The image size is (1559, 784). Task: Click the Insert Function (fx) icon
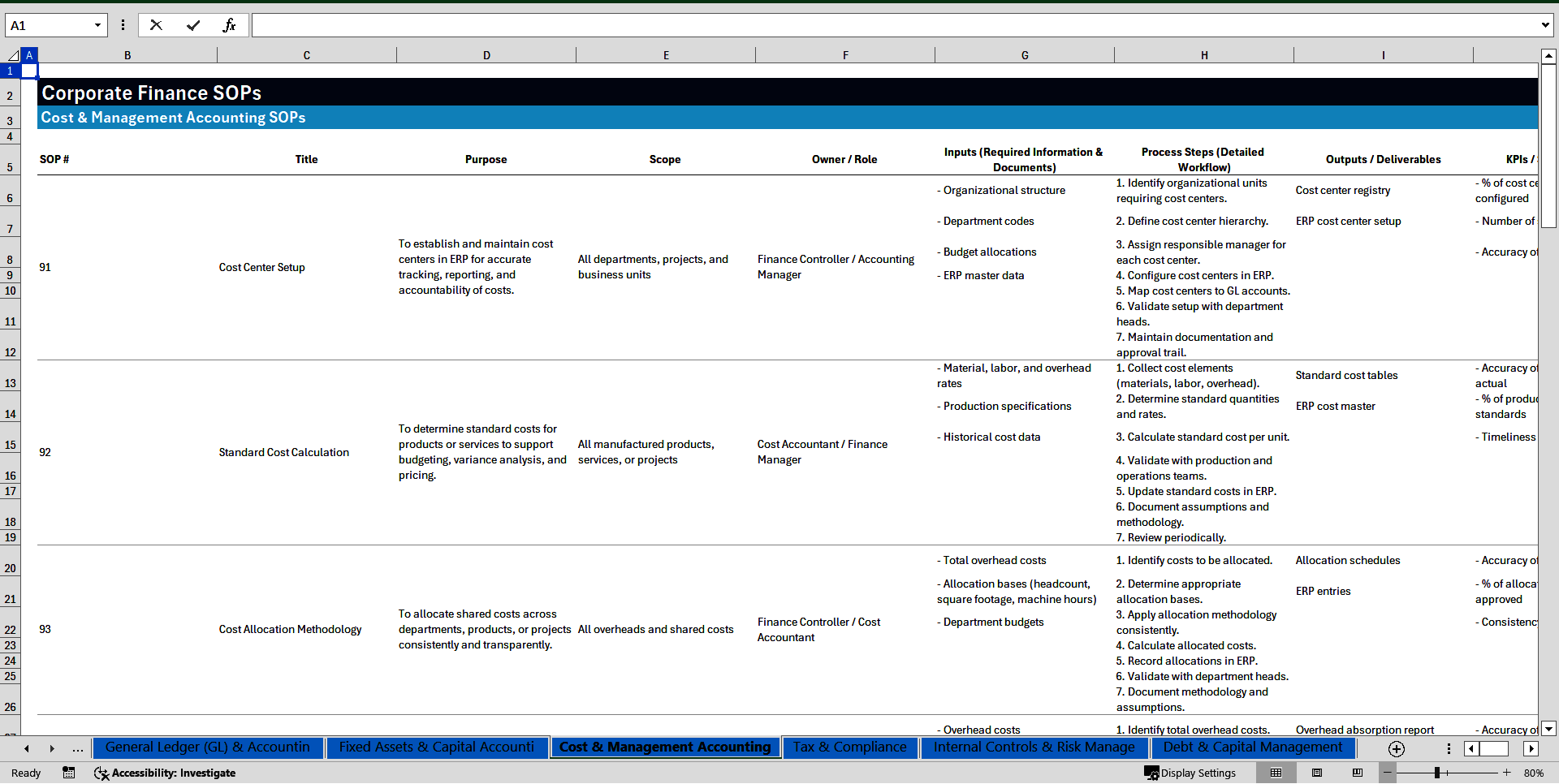pyautogui.click(x=231, y=25)
